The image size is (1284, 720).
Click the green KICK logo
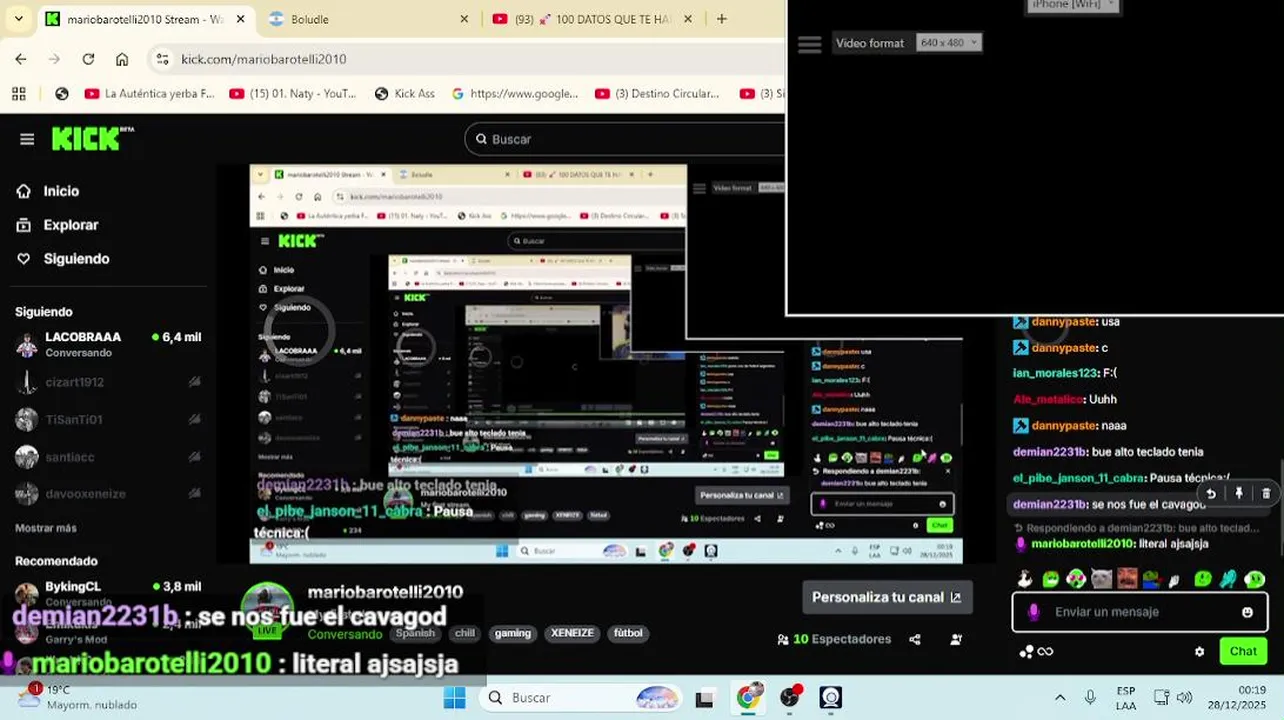[x=92, y=138]
